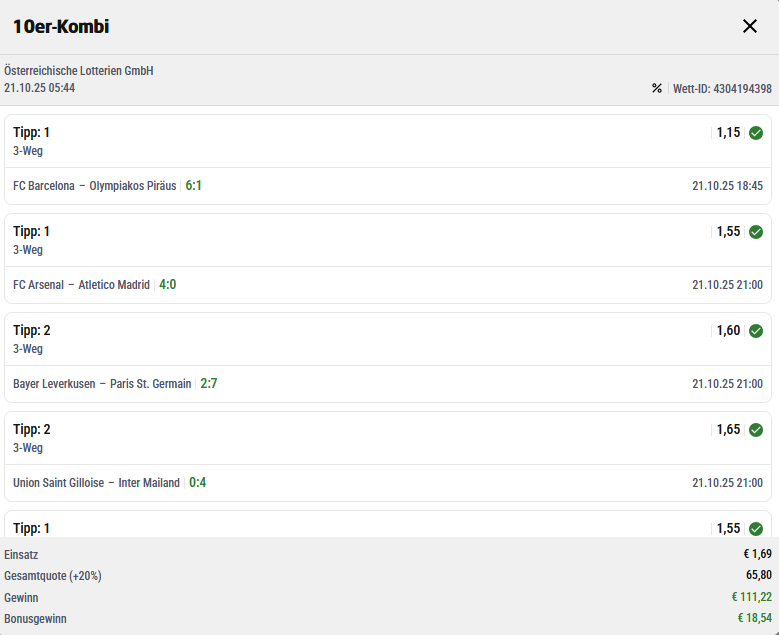This screenshot has width=779, height=635.
Task: Click the Gesamtquote (+20%) label
Action: click(53, 576)
